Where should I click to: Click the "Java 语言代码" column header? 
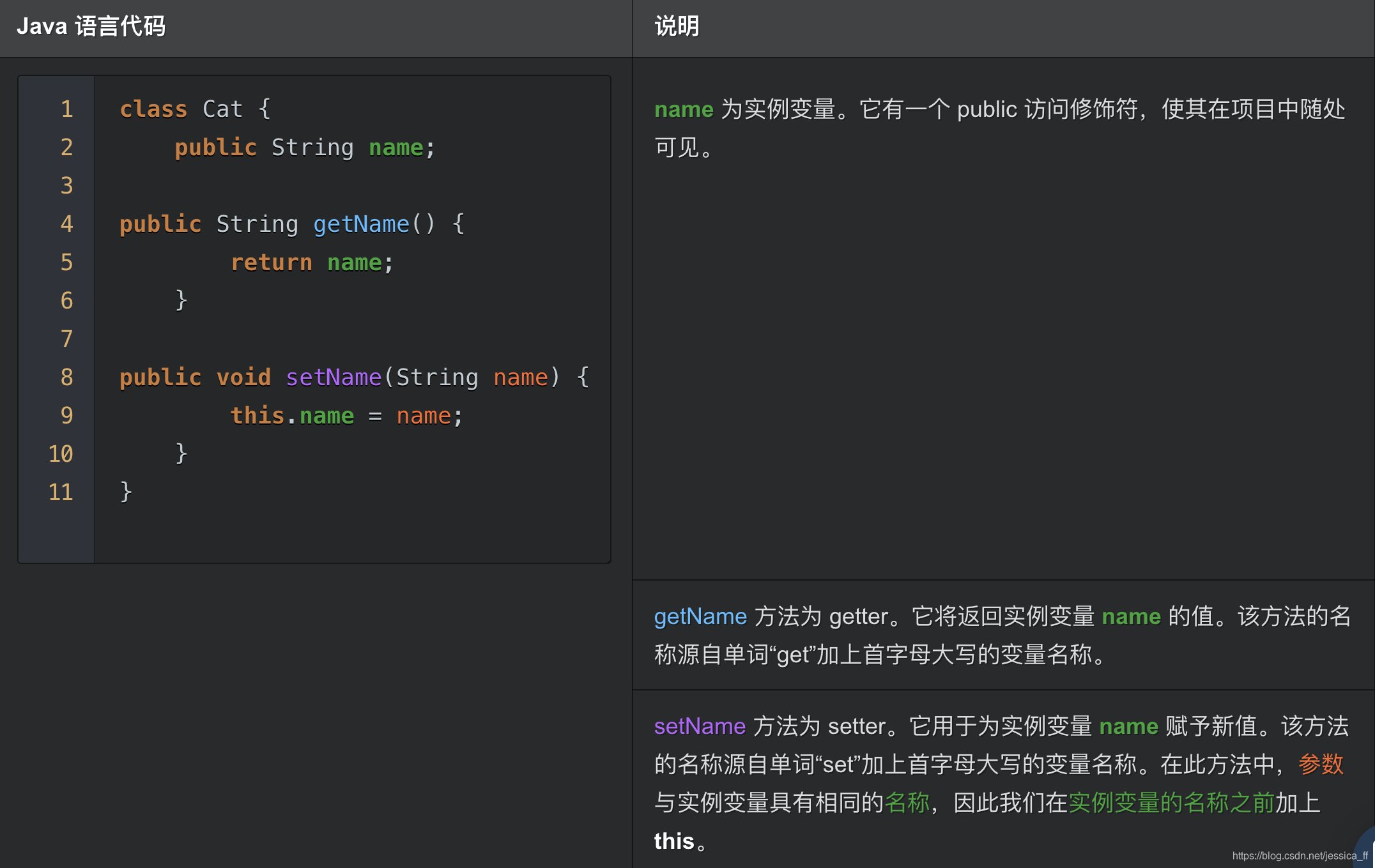point(91,26)
